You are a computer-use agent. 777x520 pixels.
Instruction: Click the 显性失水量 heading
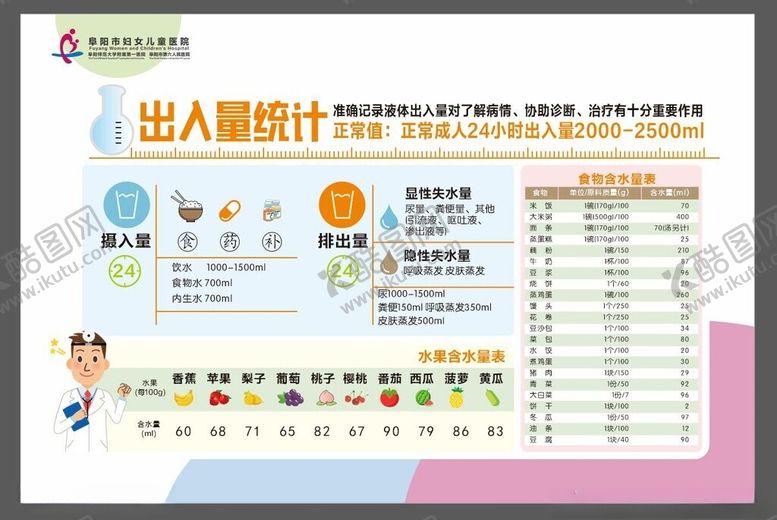(x=438, y=193)
